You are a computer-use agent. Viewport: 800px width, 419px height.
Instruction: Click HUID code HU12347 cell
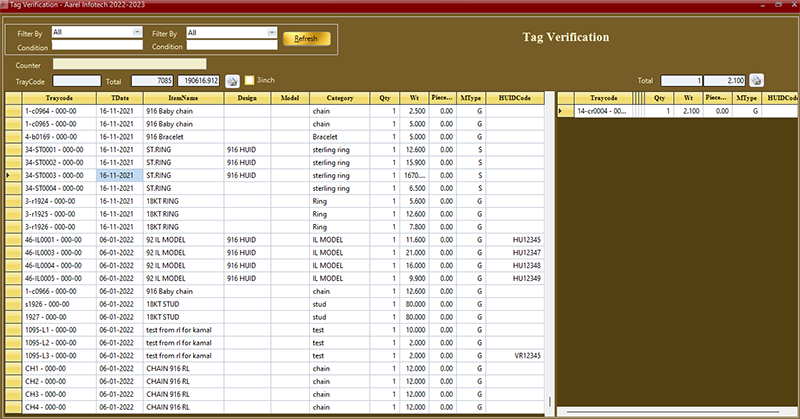(x=515, y=253)
